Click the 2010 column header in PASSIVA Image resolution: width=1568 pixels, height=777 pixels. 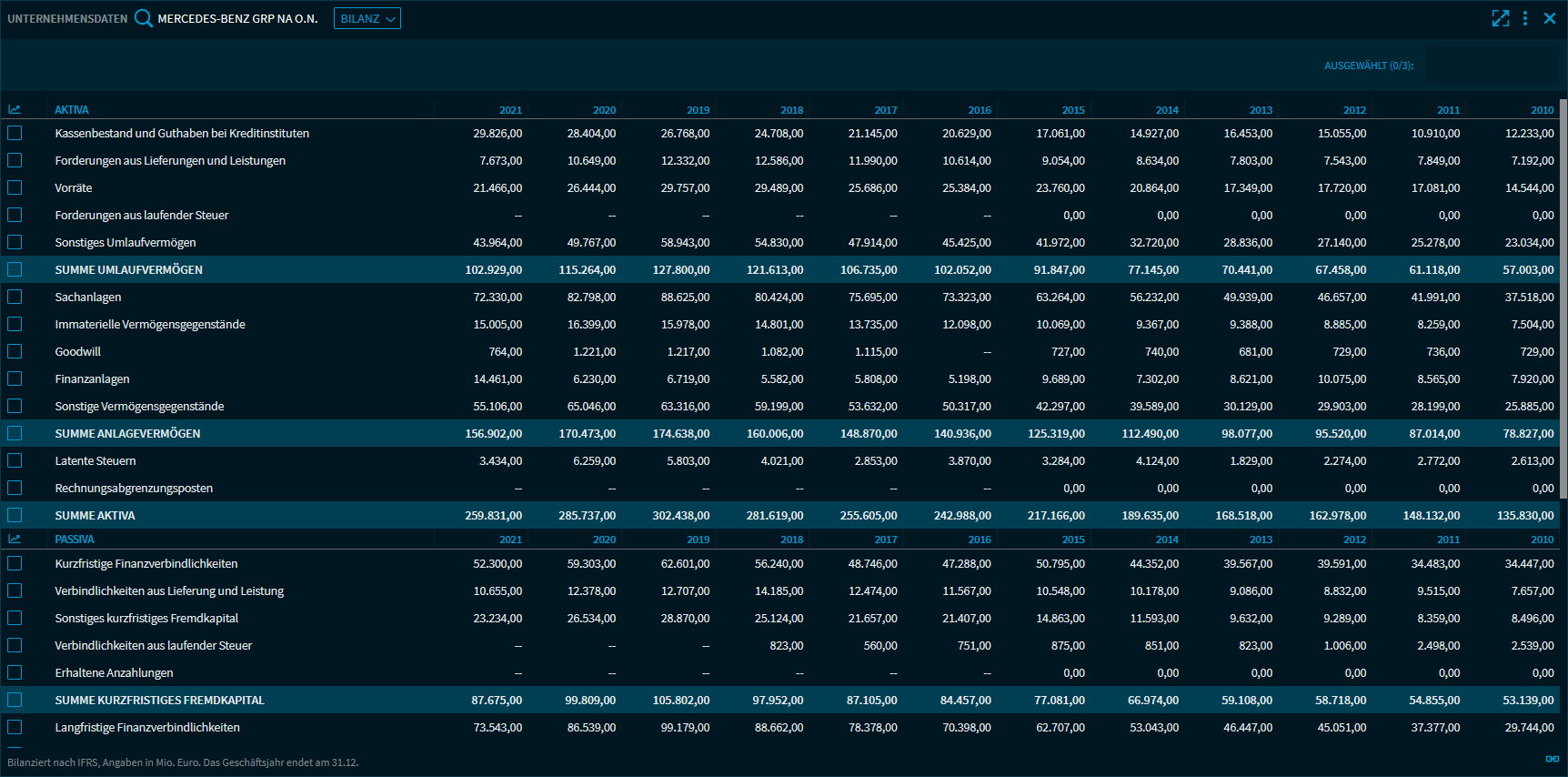tap(1542, 540)
